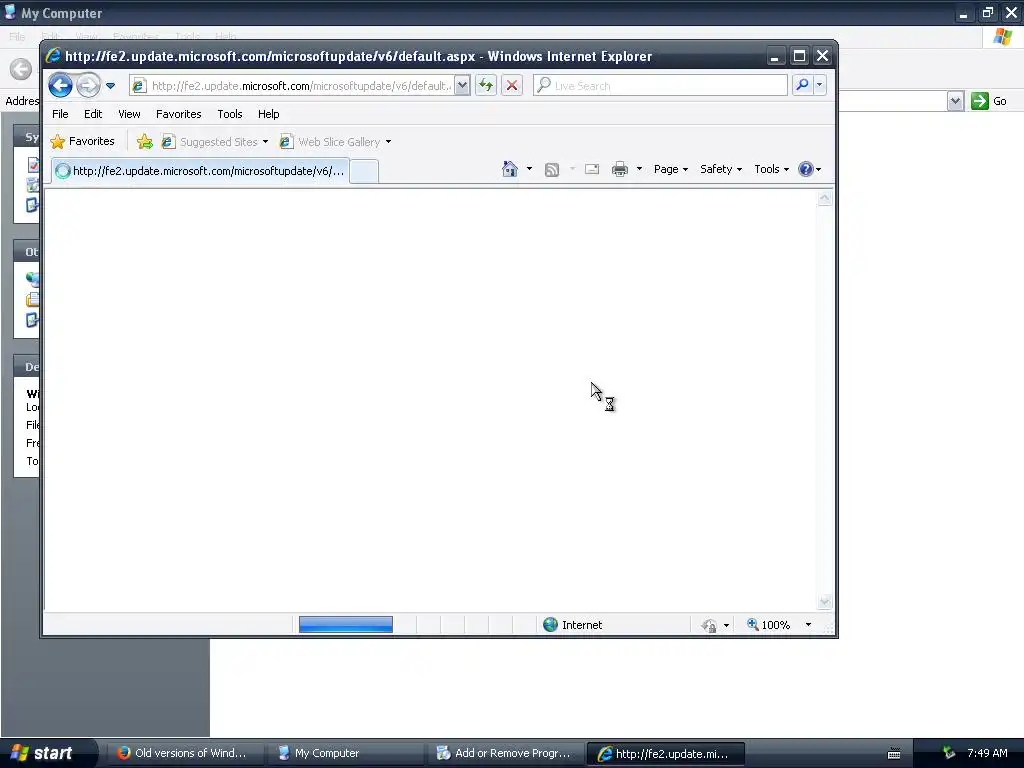Click the Back button in My Computer window
This screenshot has width=1024, height=768.
[21, 69]
